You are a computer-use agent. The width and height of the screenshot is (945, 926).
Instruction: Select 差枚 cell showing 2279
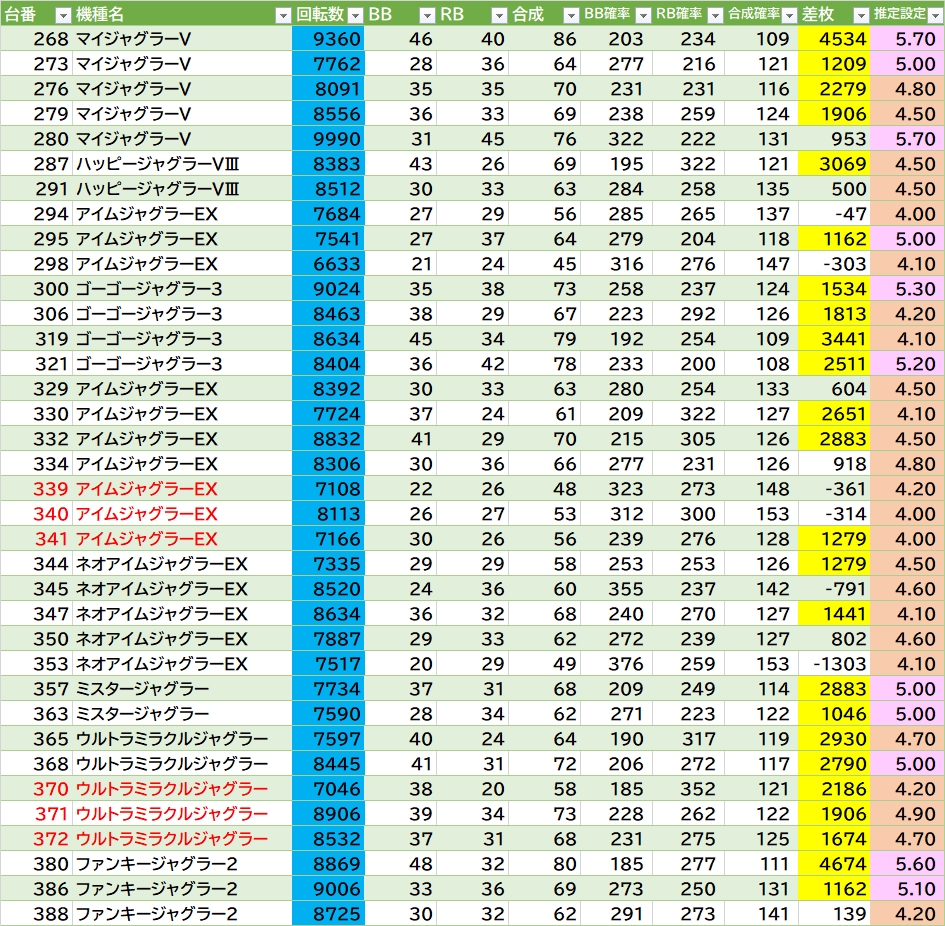[834, 89]
